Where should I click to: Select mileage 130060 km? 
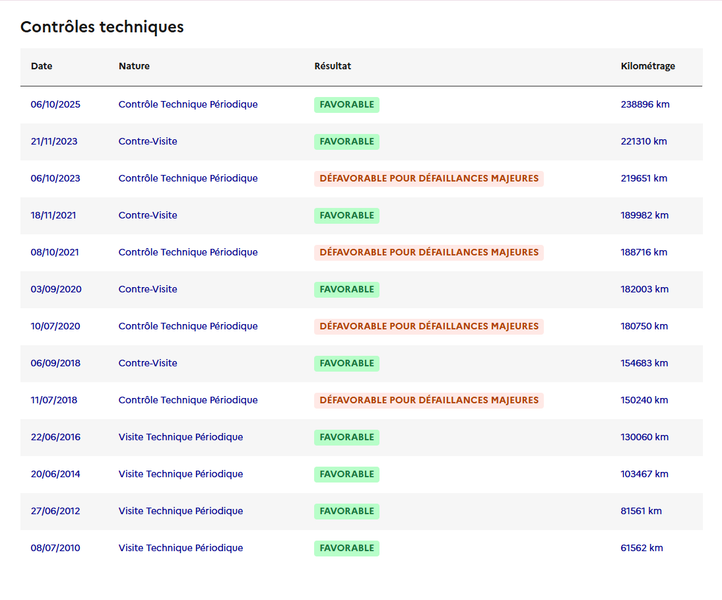(x=645, y=437)
